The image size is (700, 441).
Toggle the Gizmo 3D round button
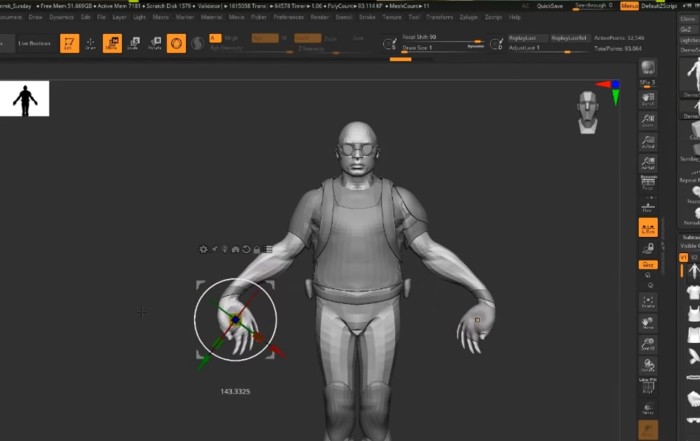(x=176, y=43)
